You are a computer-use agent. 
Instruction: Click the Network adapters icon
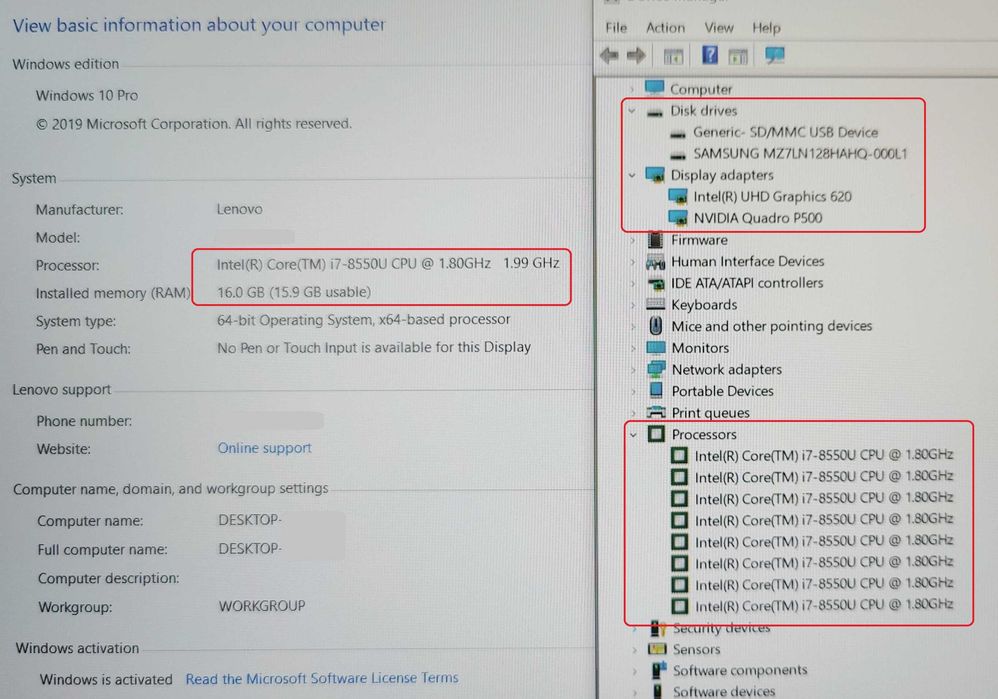click(x=656, y=369)
